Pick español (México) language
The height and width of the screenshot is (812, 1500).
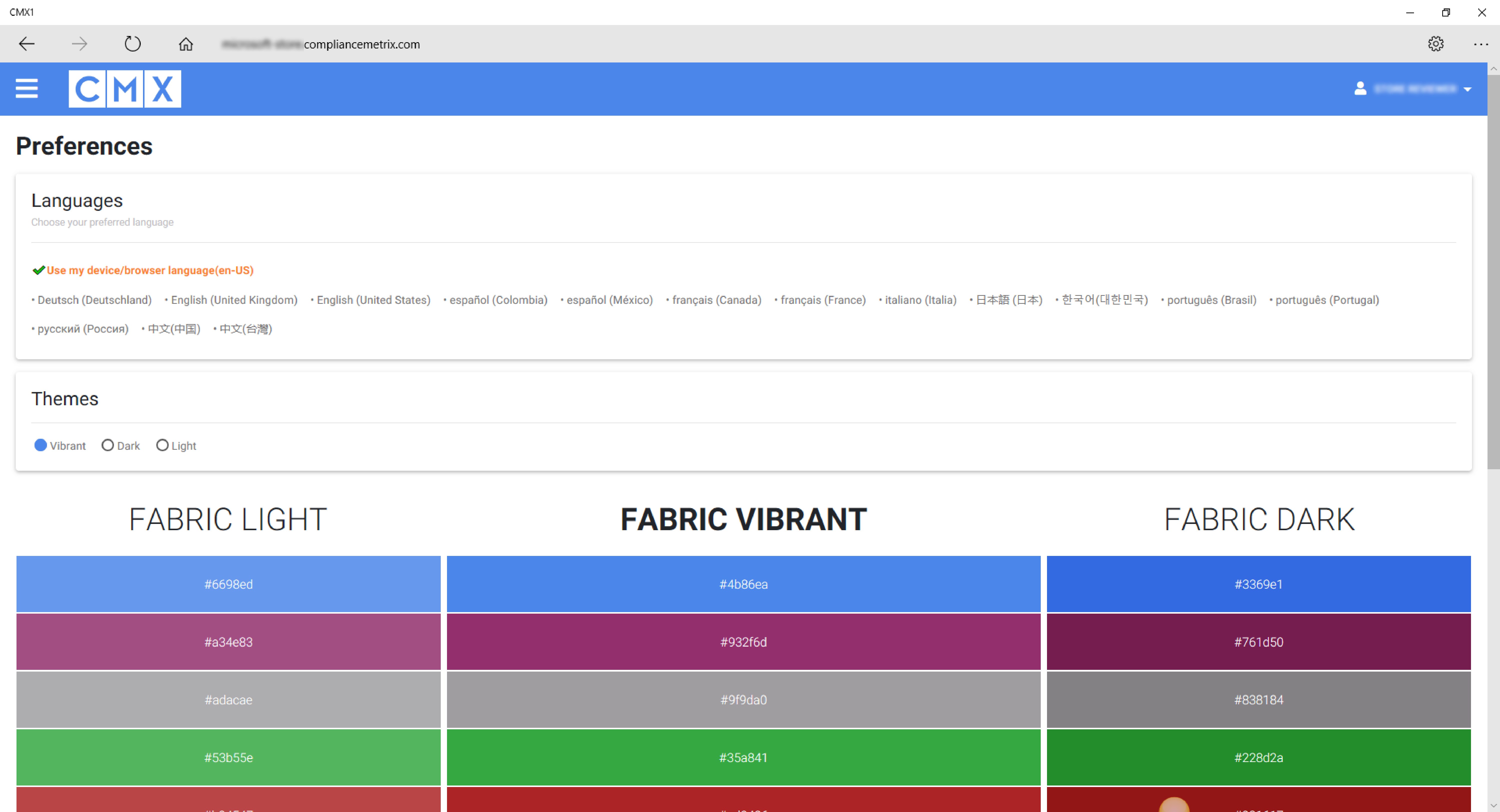[x=609, y=300]
